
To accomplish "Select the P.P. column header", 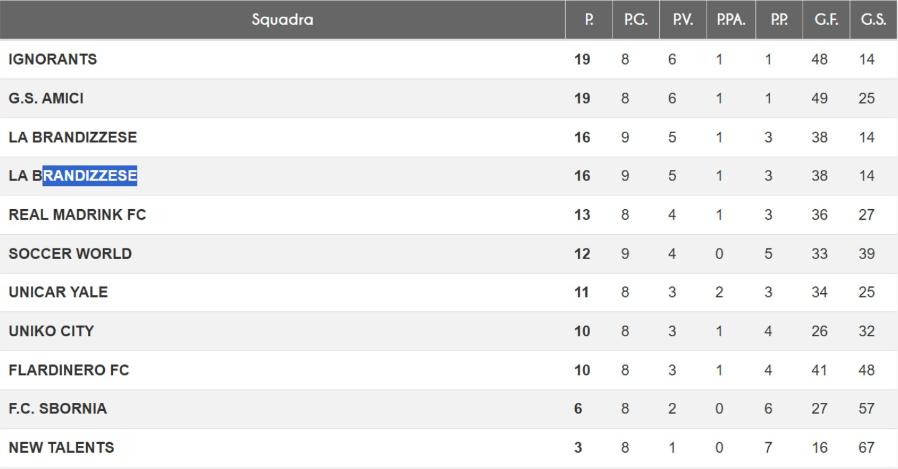I will tap(779, 20).
